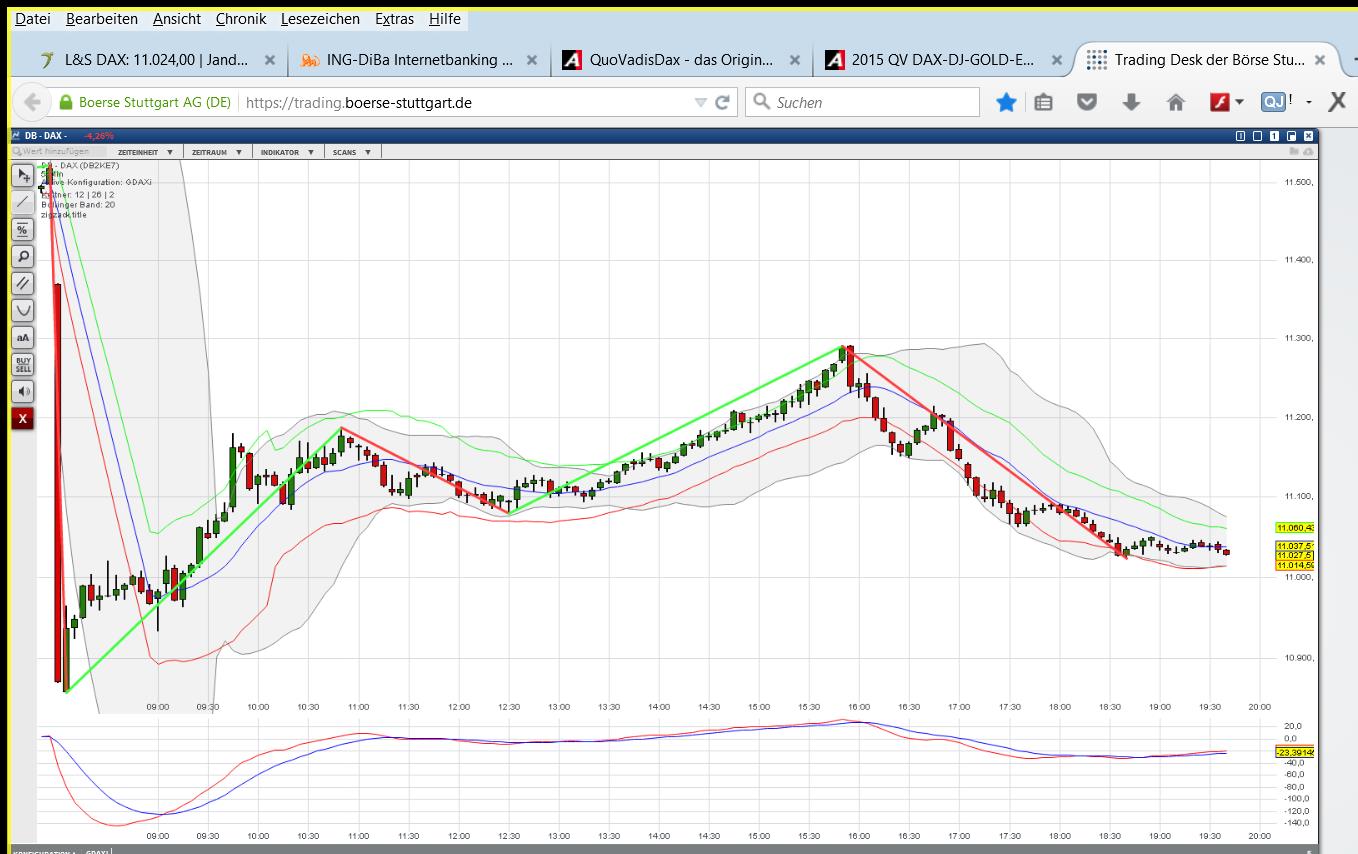Click the back navigation arrow

click(x=32, y=101)
